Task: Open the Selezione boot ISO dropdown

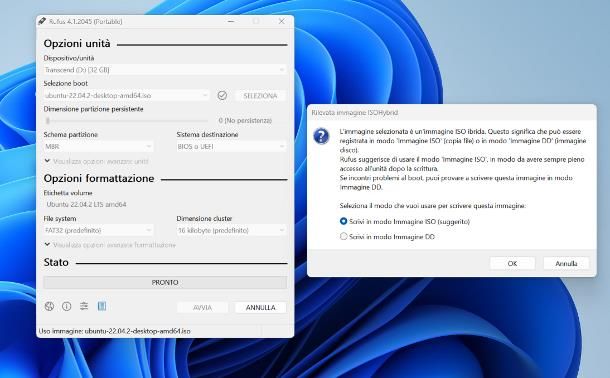Action: pos(126,96)
